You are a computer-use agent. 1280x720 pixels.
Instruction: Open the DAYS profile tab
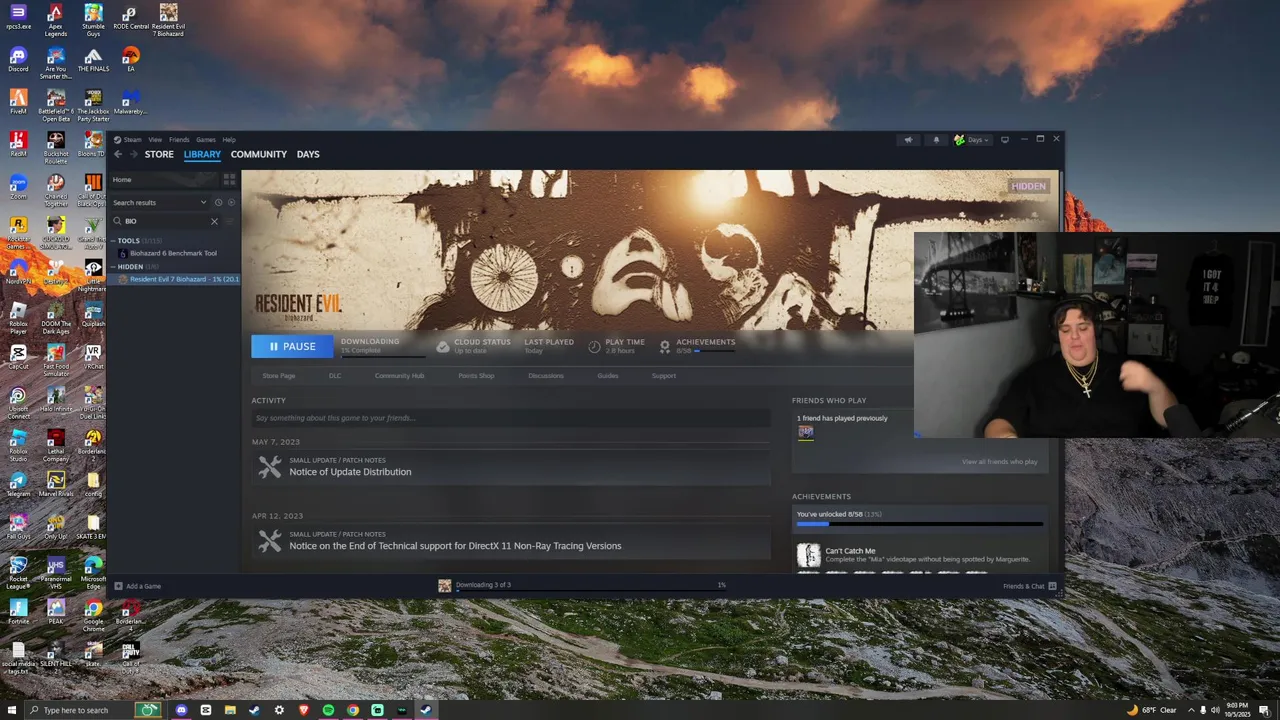(x=308, y=154)
